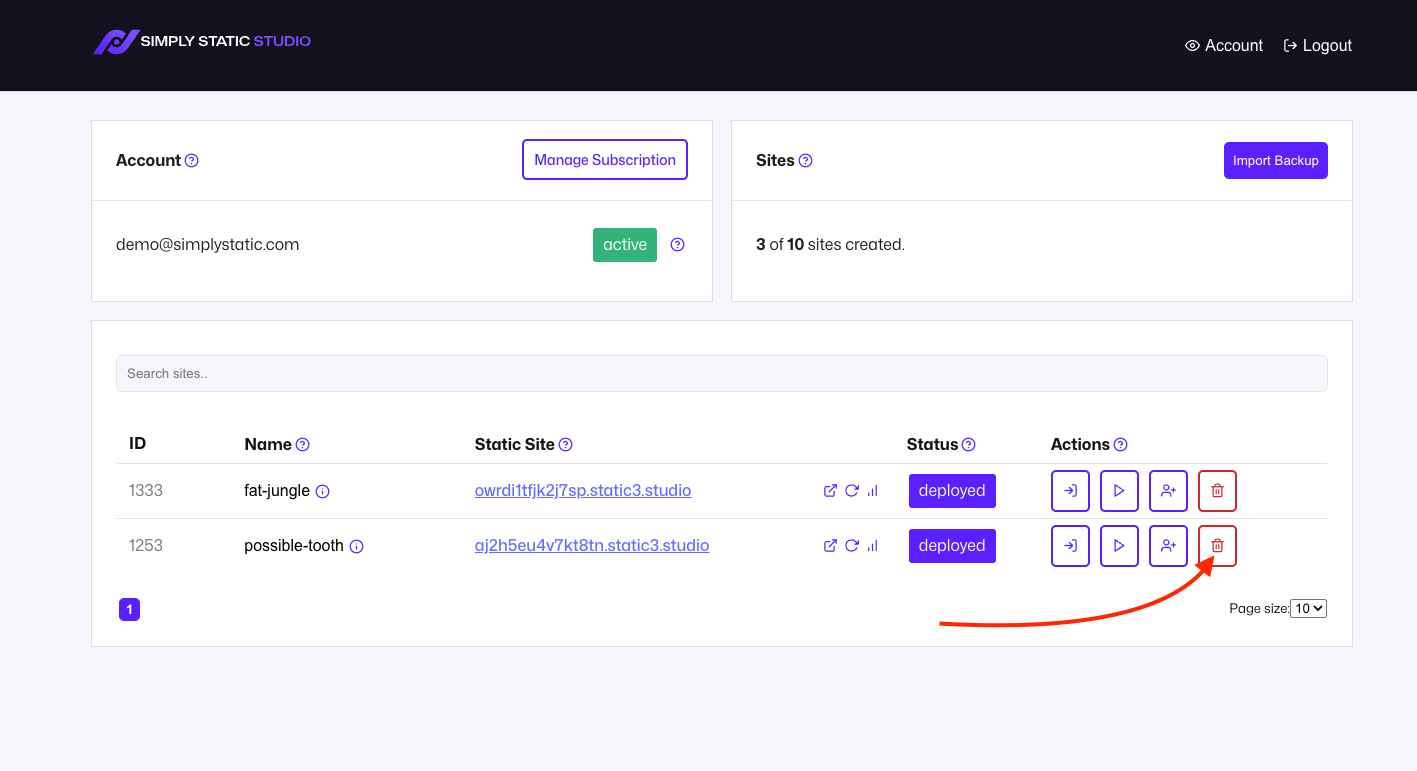Log into possible-tooth site with login icon
The height and width of the screenshot is (771, 1417).
click(1070, 546)
